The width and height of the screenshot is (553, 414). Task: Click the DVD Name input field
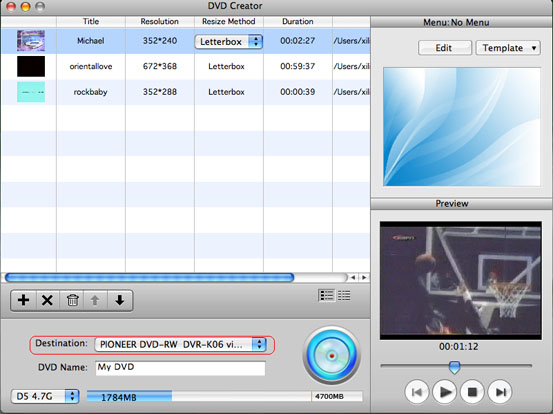(180, 368)
